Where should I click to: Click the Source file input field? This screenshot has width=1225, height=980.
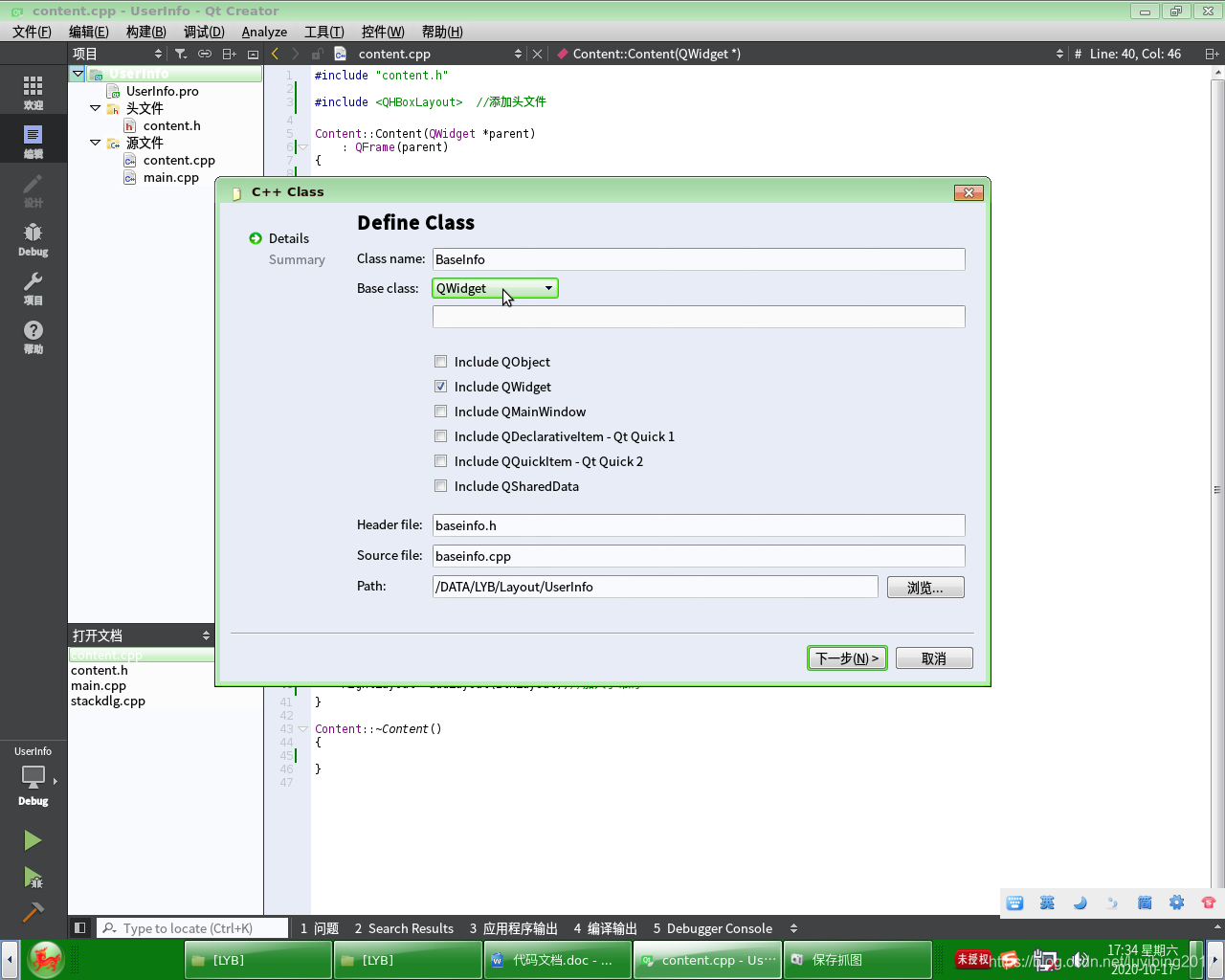pos(699,556)
